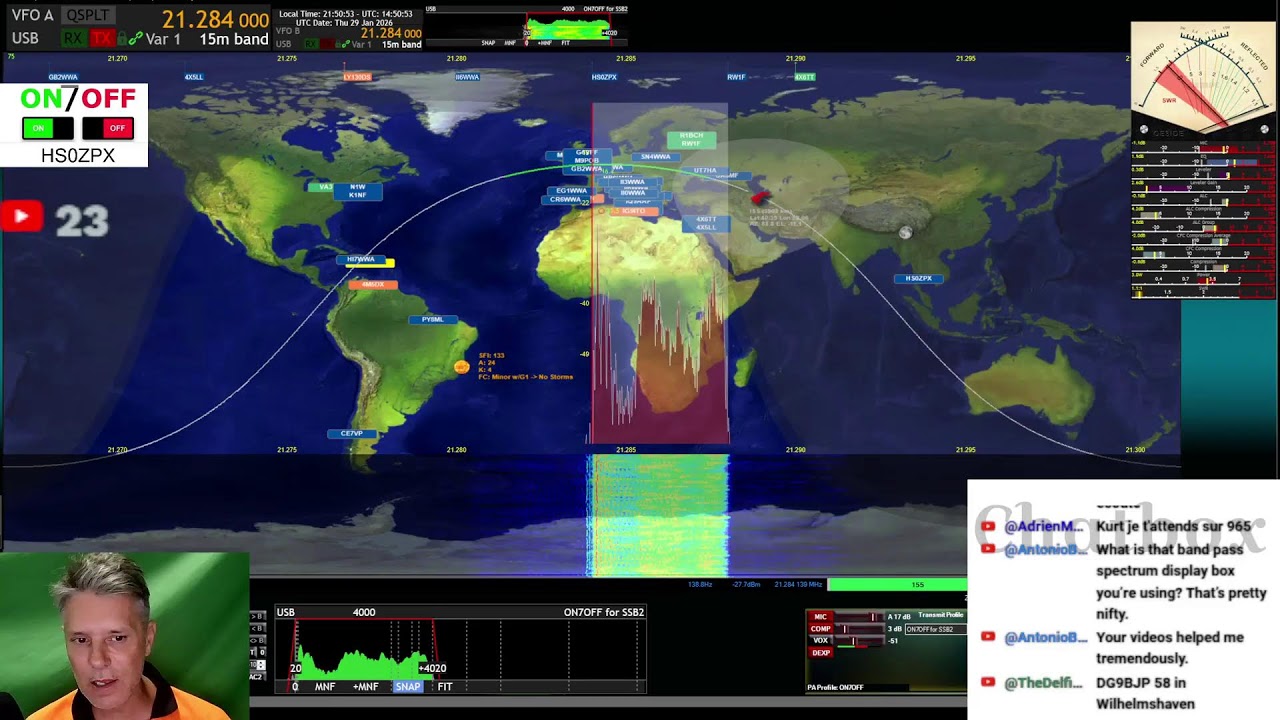Toggle the red MIC button

point(821,617)
